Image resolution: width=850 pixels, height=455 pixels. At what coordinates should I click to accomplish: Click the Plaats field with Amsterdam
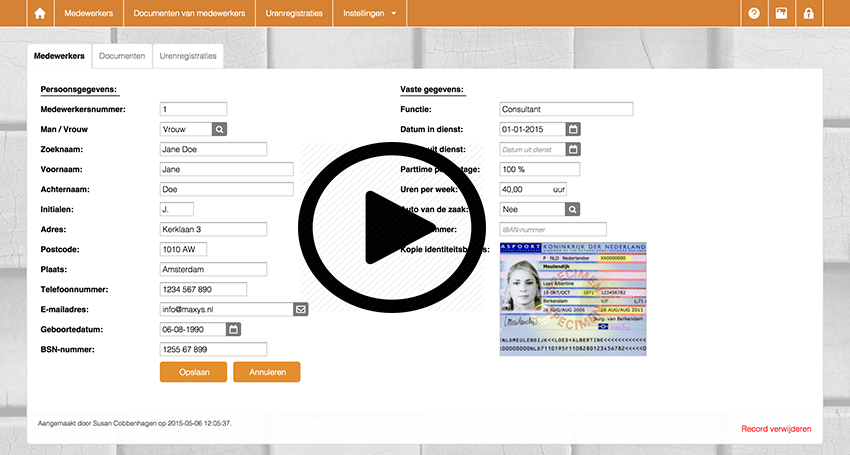coord(214,270)
